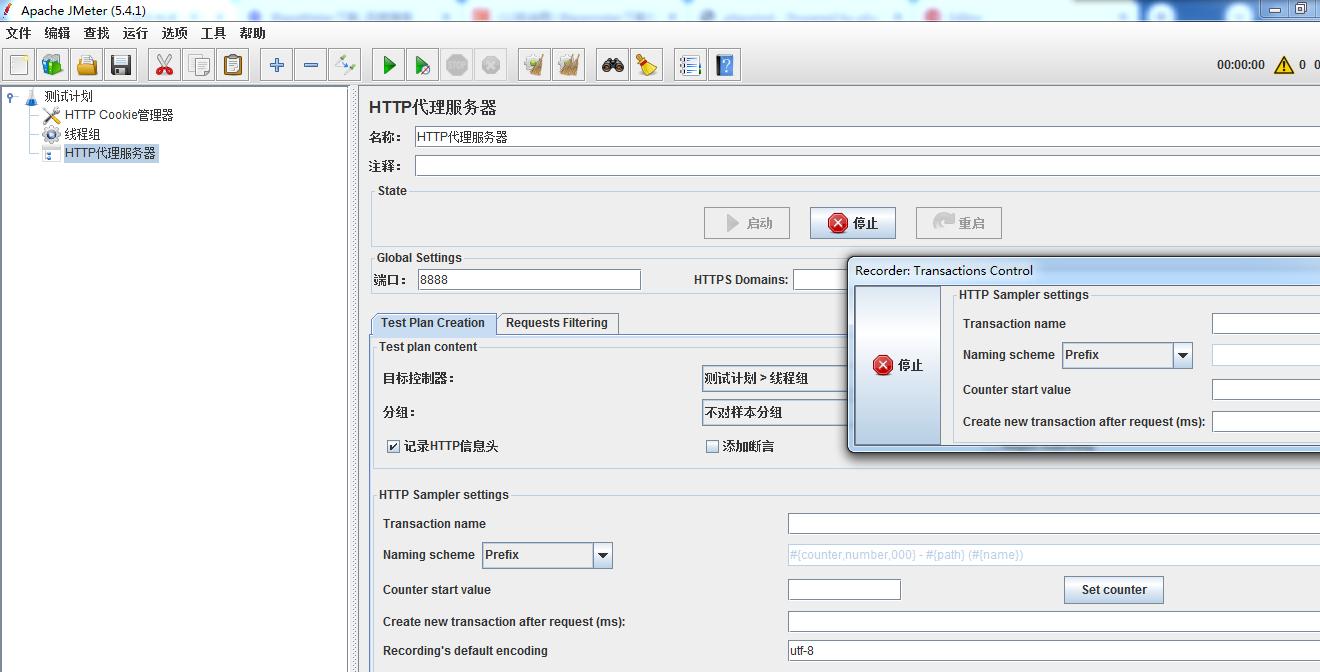The width and height of the screenshot is (1320, 672).
Task: Open the 目标控制器 combo box
Action: 775,379
